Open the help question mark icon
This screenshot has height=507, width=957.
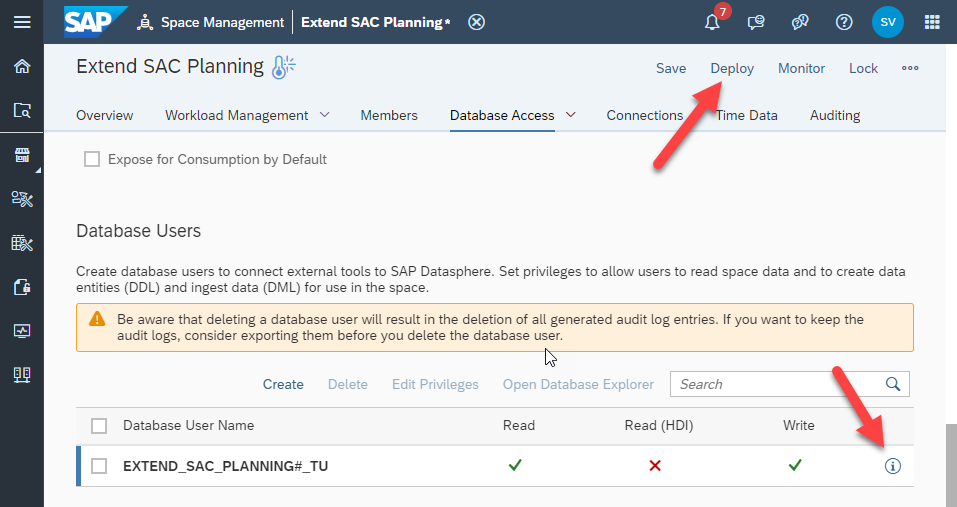tap(843, 23)
